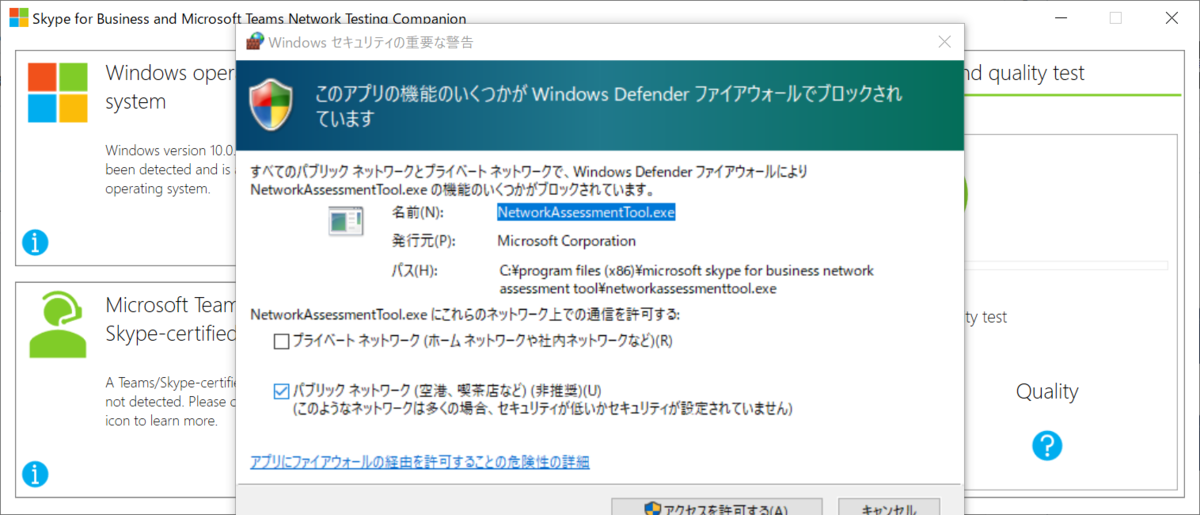
Task: Click the blue question mark icon under Quality
Action: click(1047, 445)
